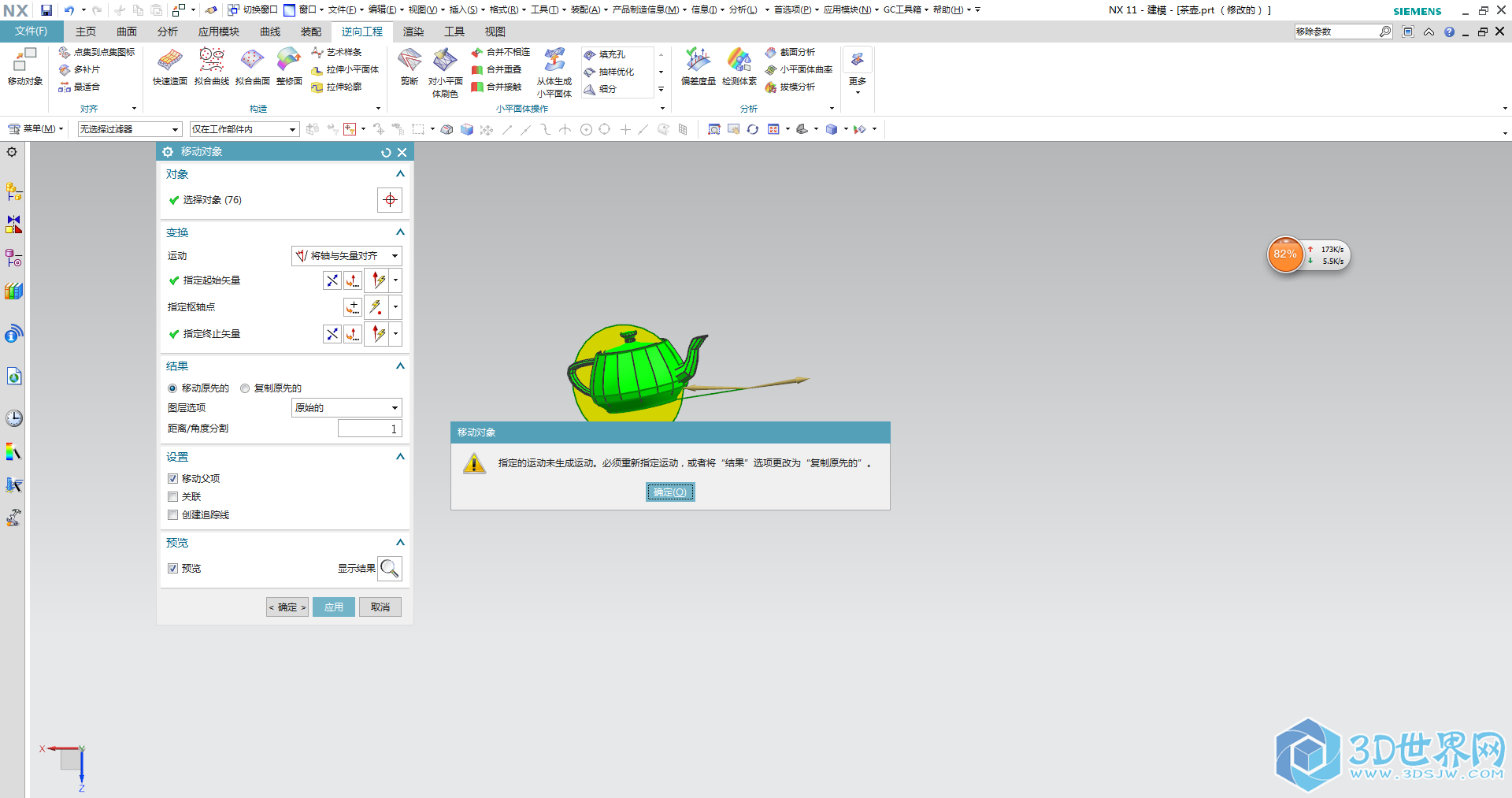Click 确定(O) in the warning dialog
Viewport: 1512px width, 798px height.
(670, 492)
